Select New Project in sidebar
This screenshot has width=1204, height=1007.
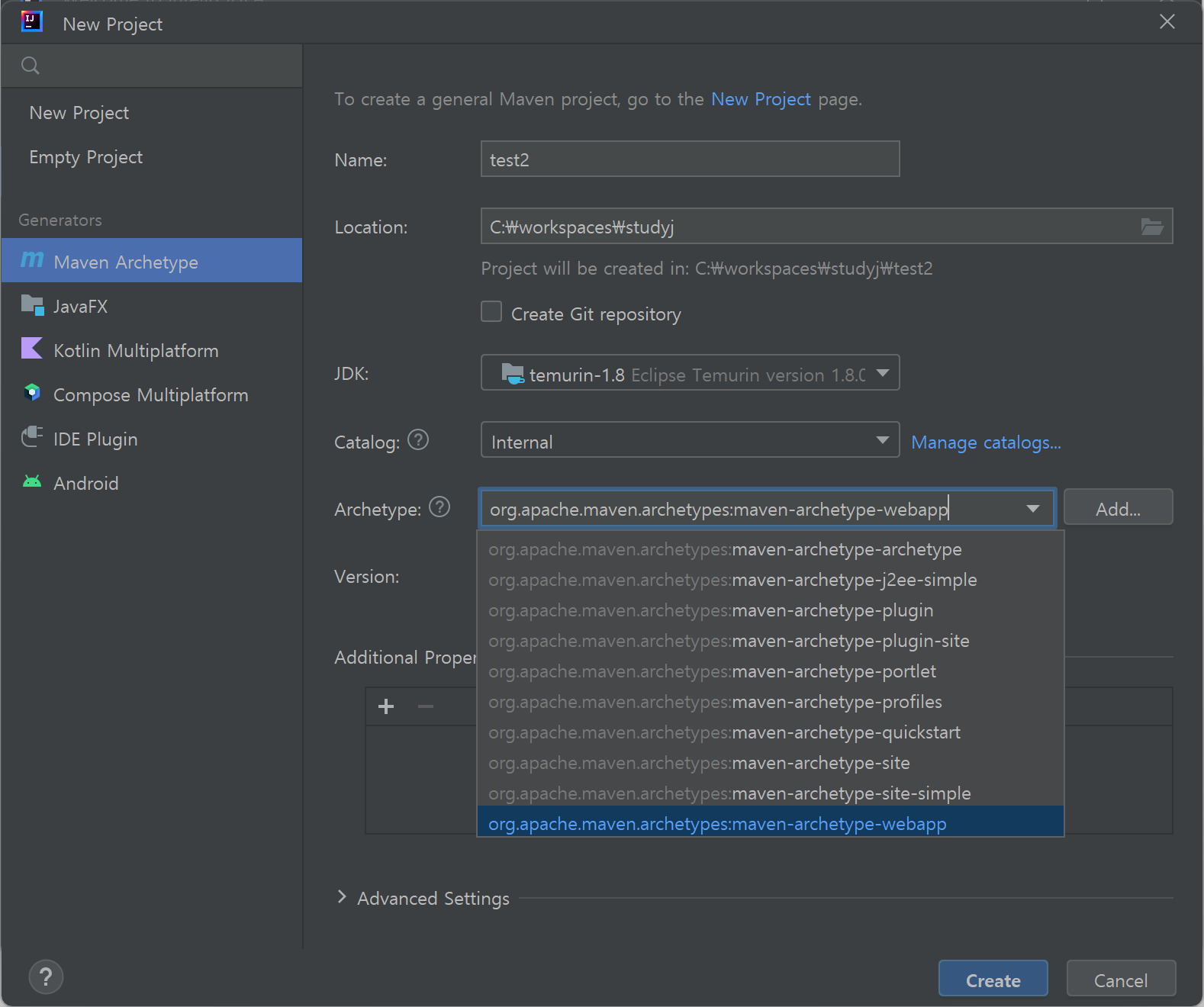click(x=152, y=113)
